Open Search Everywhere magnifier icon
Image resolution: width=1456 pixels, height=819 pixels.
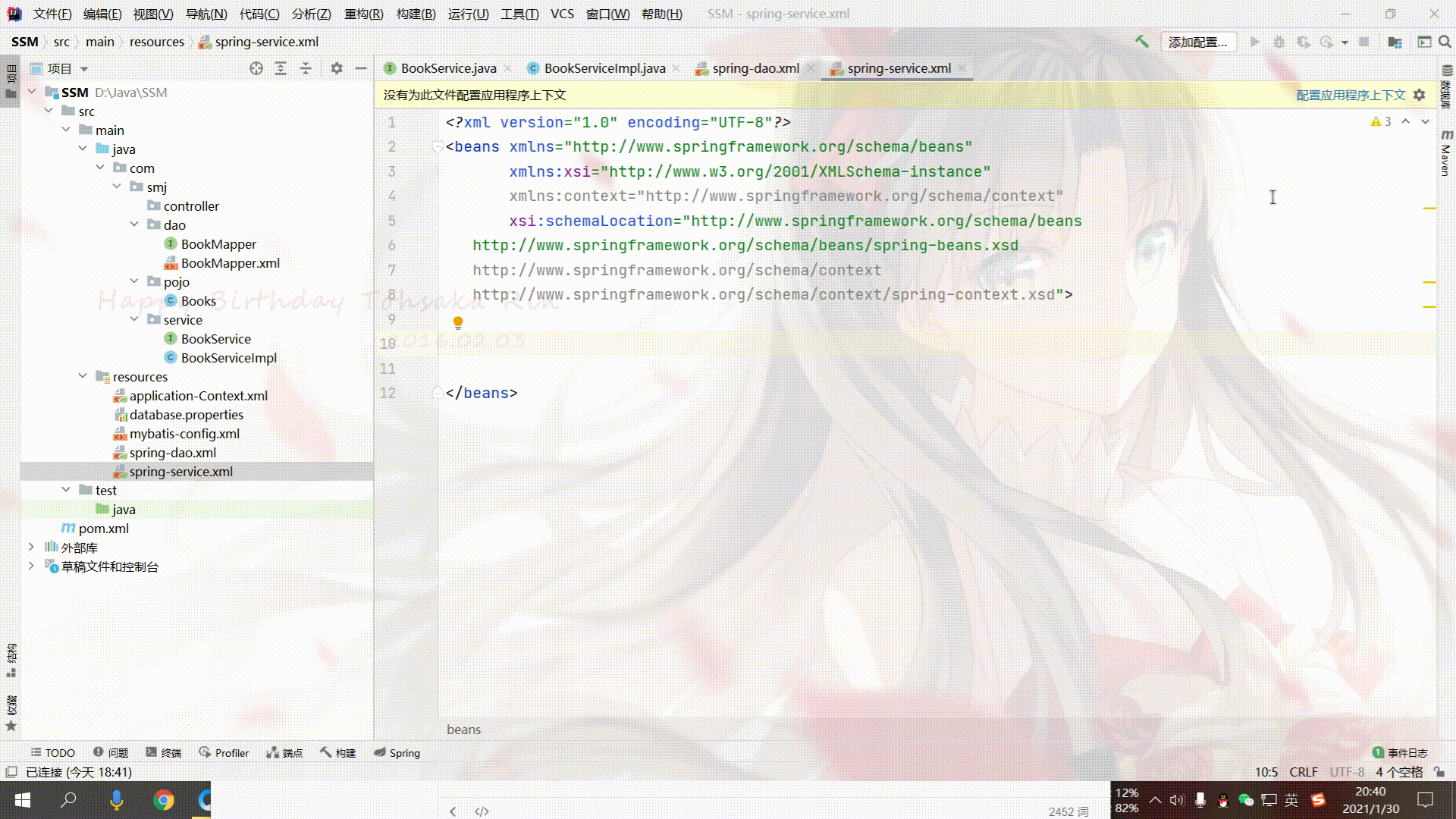tap(1445, 42)
